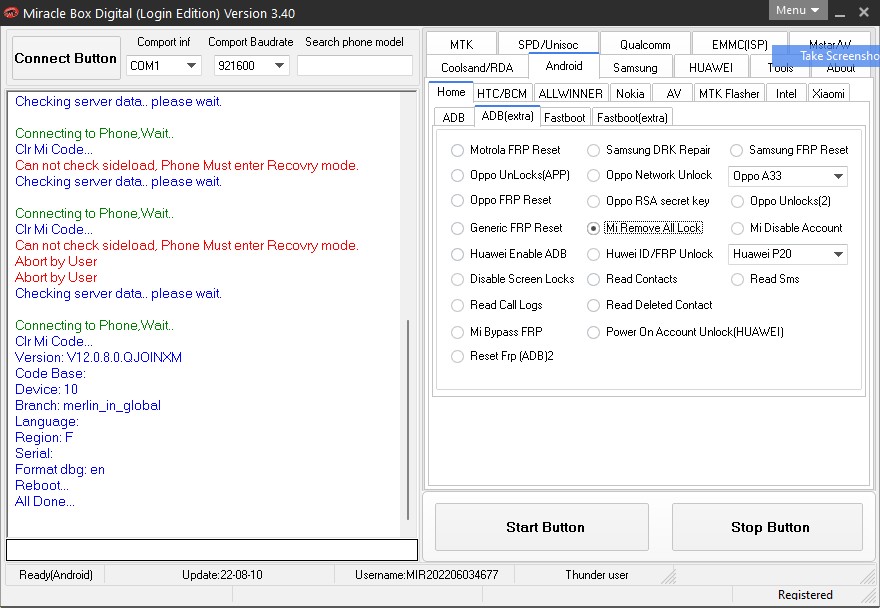Click the progress bar below the log

(212, 550)
